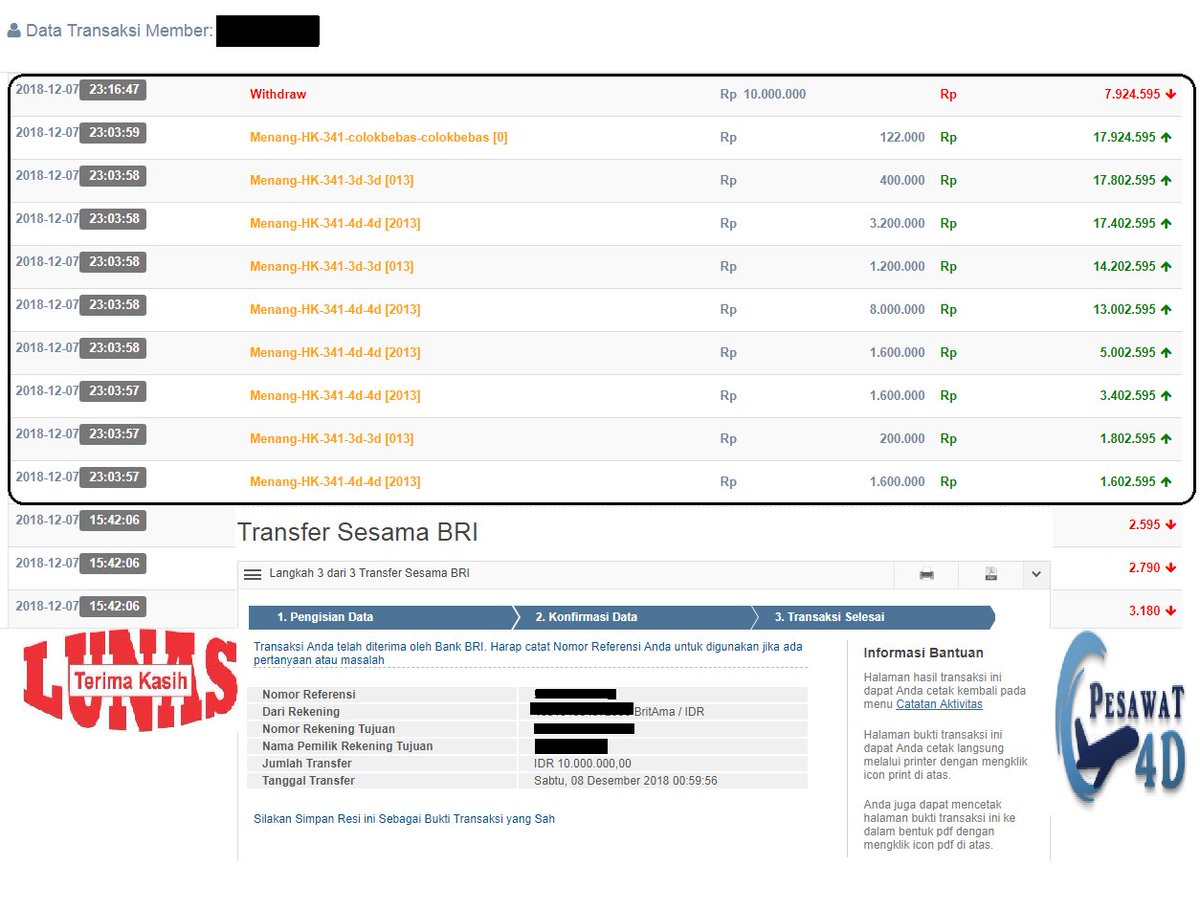The width and height of the screenshot is (1200, 910).
Task: Expand the chevron dropdown beside PDF icon
Action: pos(1036,574)
